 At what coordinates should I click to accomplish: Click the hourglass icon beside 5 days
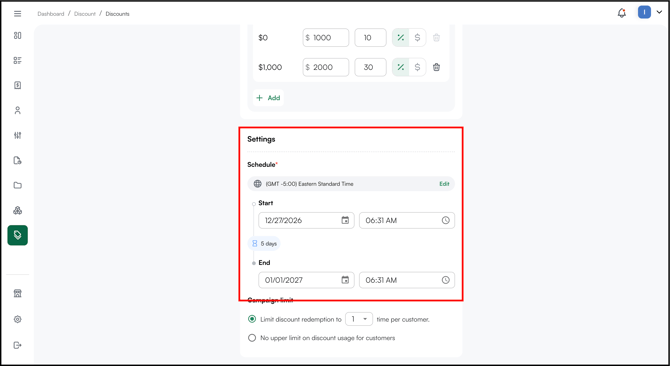click(255, 243)
